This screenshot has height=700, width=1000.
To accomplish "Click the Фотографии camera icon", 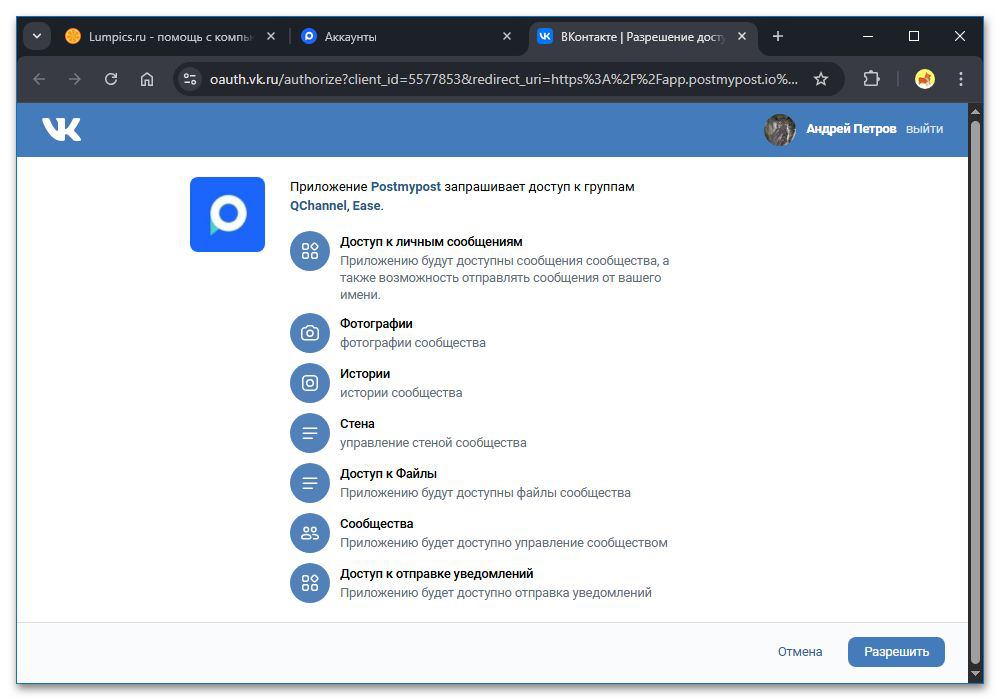I will pyautogui.click(x=310, y=333).
